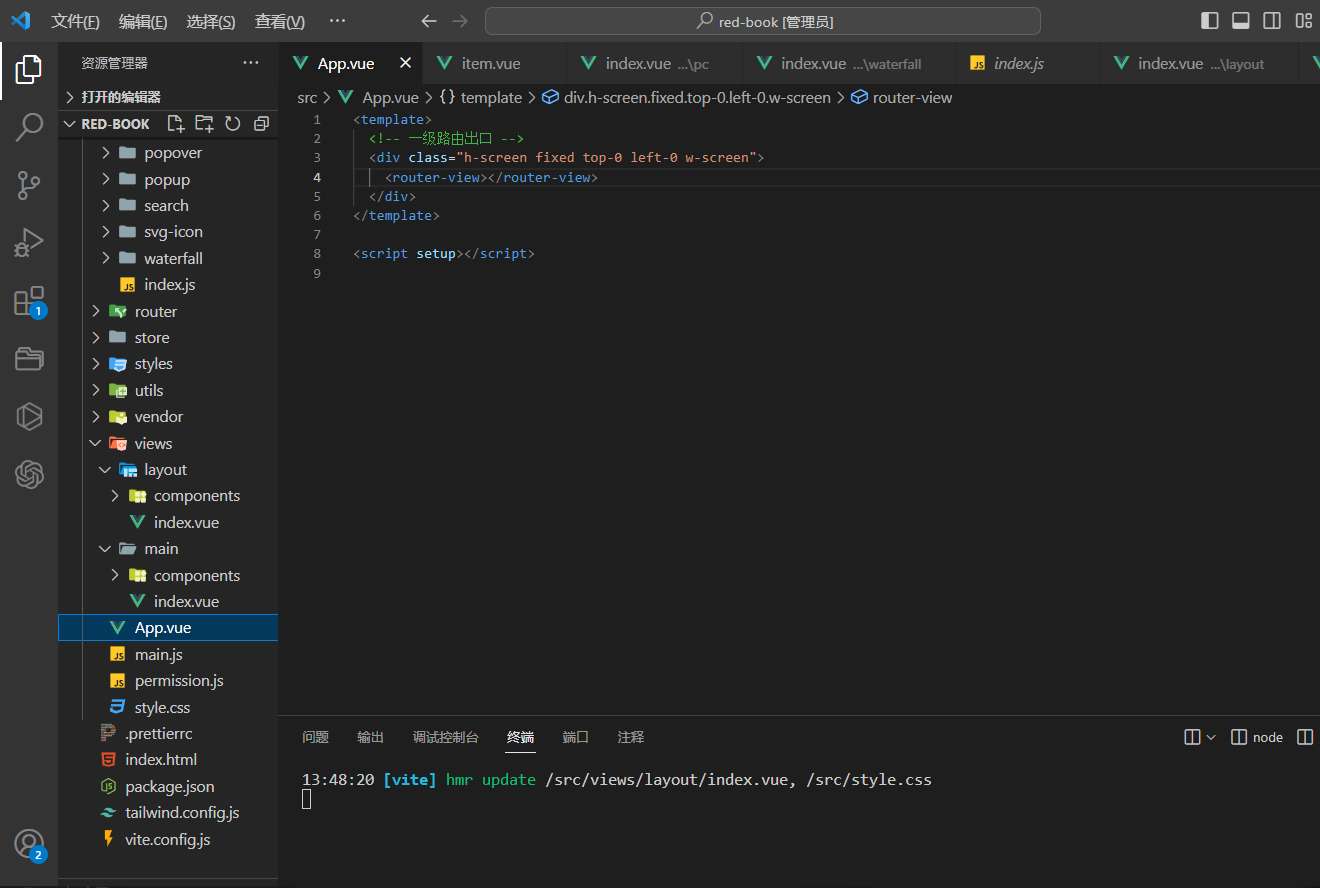
Task: Collapse all folders in explorer
Action: tap(261, 124)
